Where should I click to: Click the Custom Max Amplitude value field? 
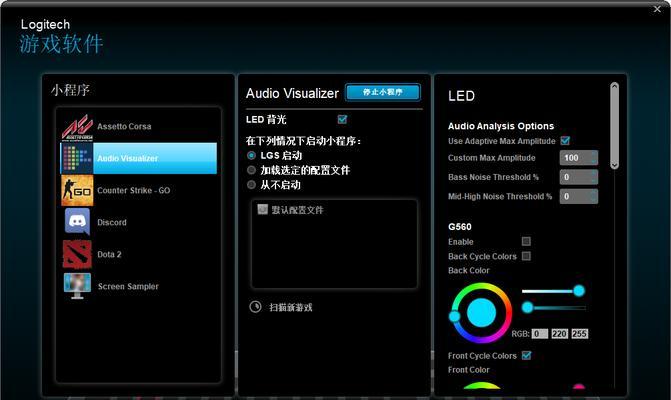point(579,158)
